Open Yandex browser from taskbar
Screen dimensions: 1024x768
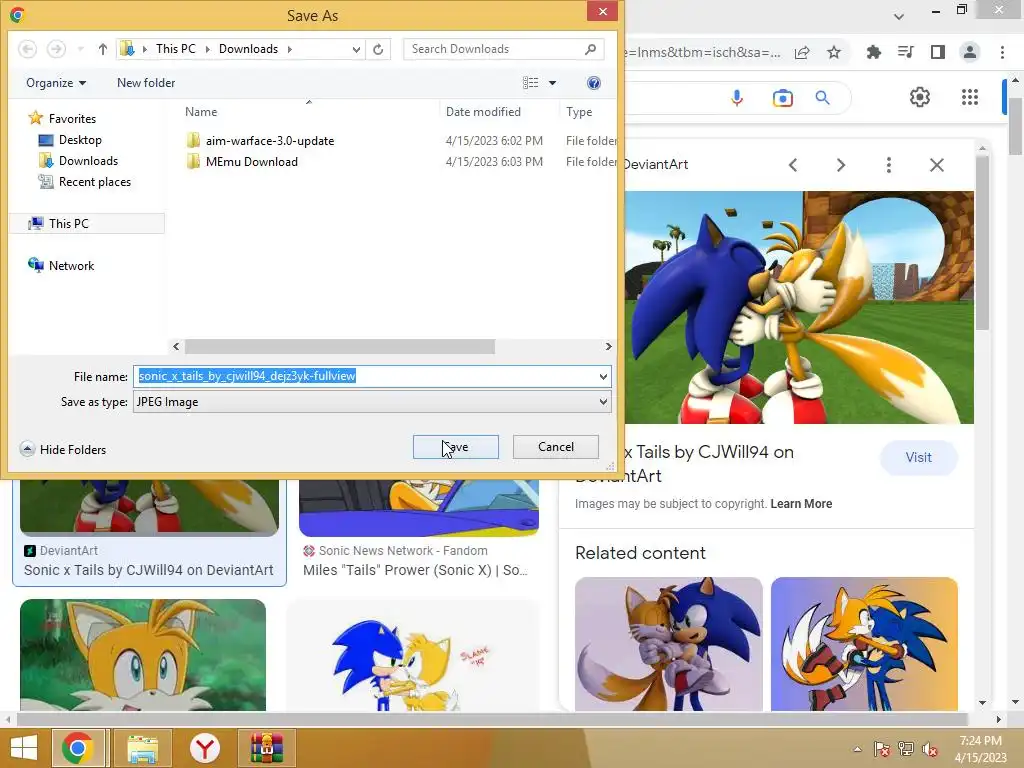(x=204, y=748)
